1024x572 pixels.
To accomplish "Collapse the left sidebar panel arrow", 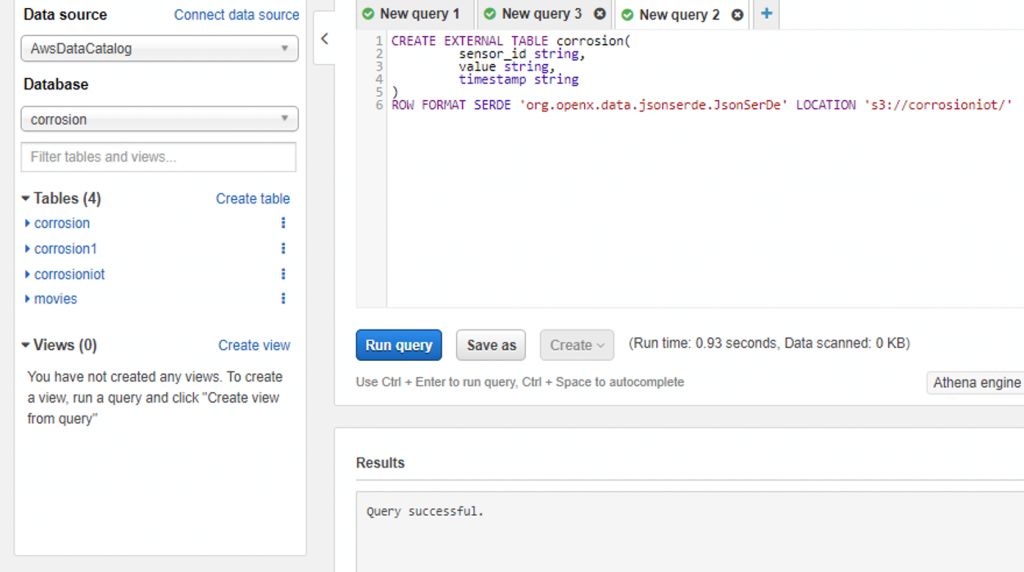I will 325,39.
